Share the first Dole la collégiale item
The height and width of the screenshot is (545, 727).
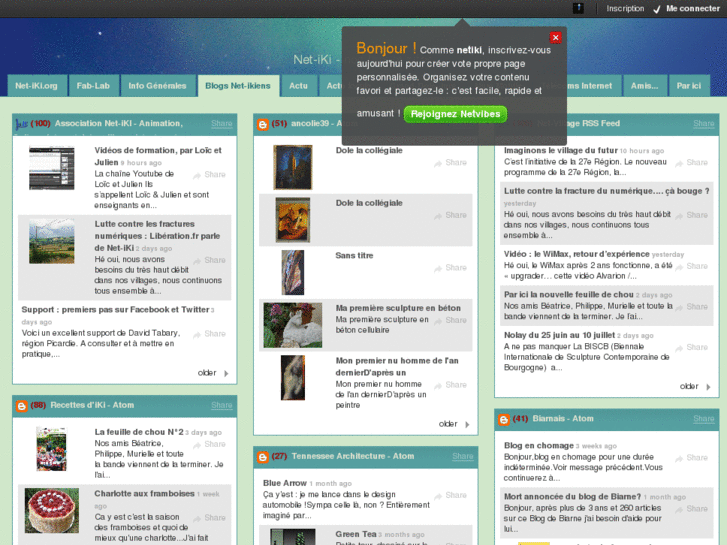click(450, 163)
